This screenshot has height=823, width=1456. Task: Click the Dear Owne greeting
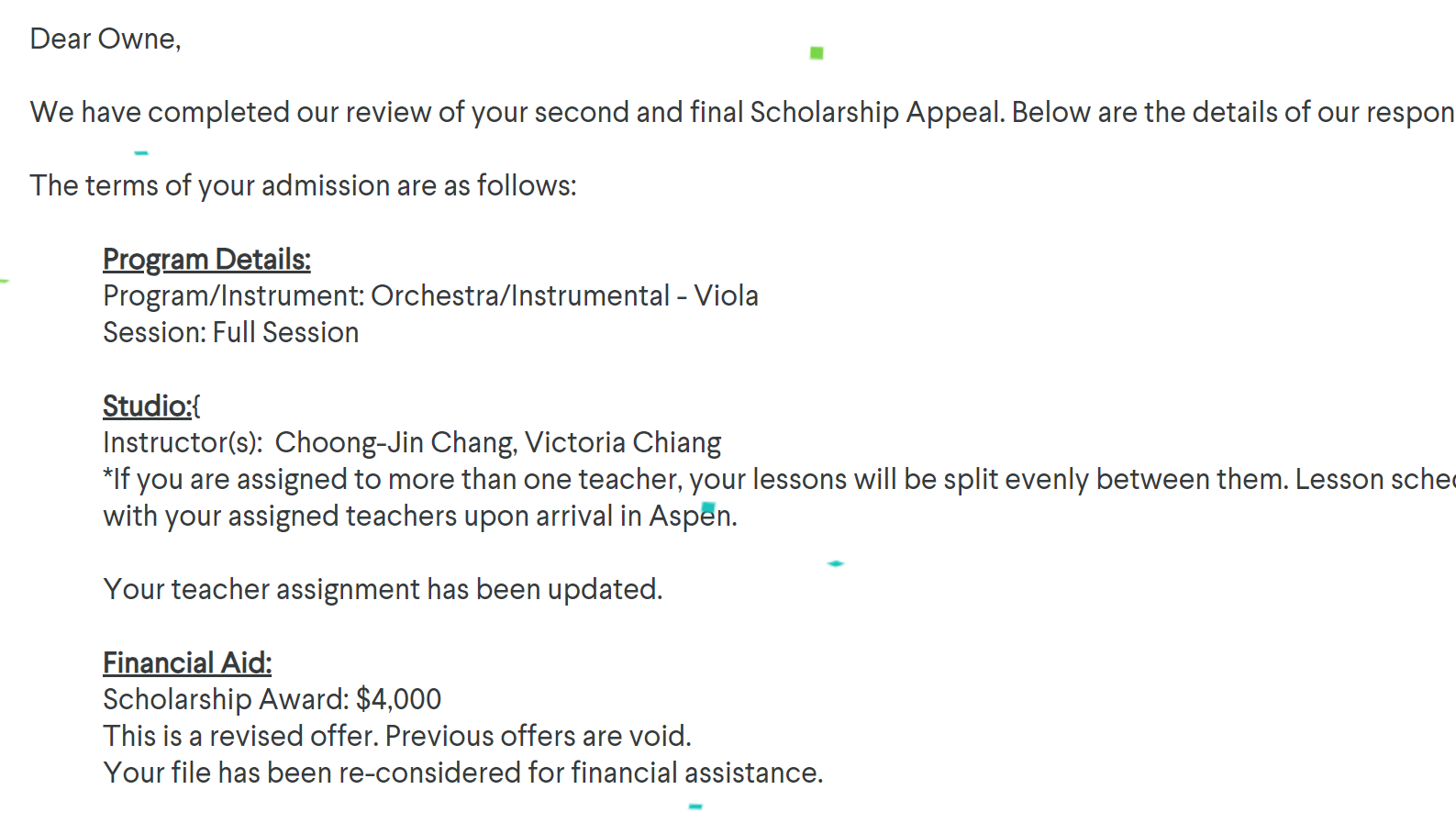coord(106,39)
